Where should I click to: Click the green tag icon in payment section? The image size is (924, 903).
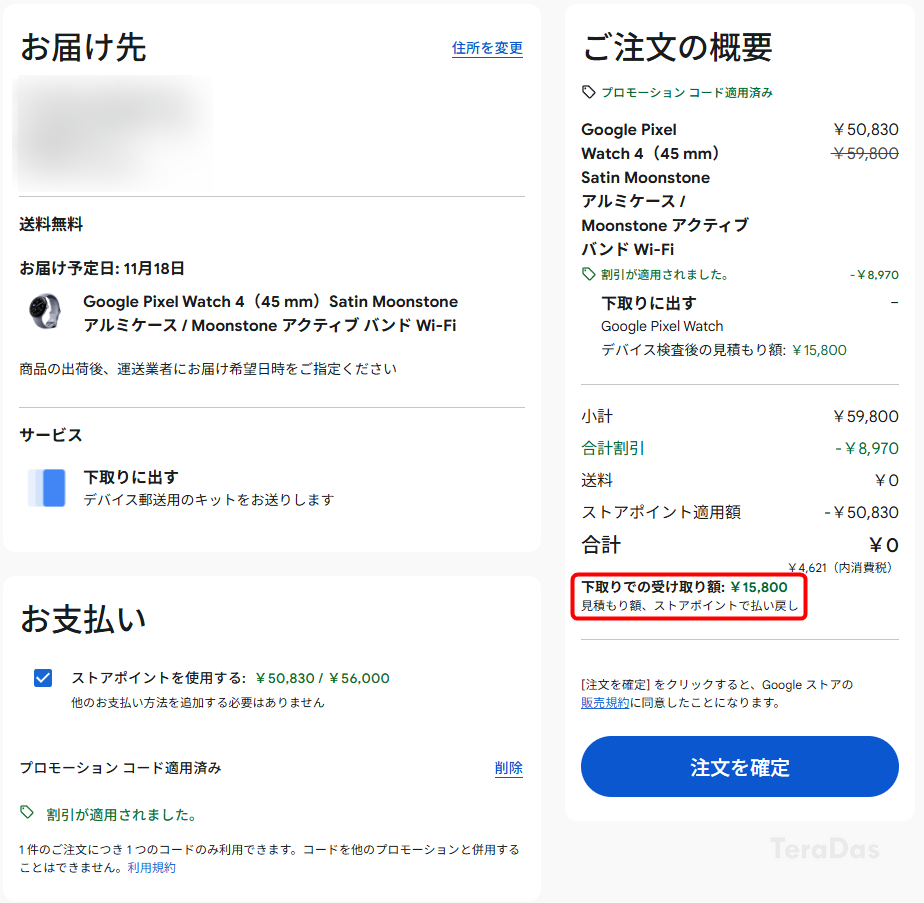pos(27,812)
